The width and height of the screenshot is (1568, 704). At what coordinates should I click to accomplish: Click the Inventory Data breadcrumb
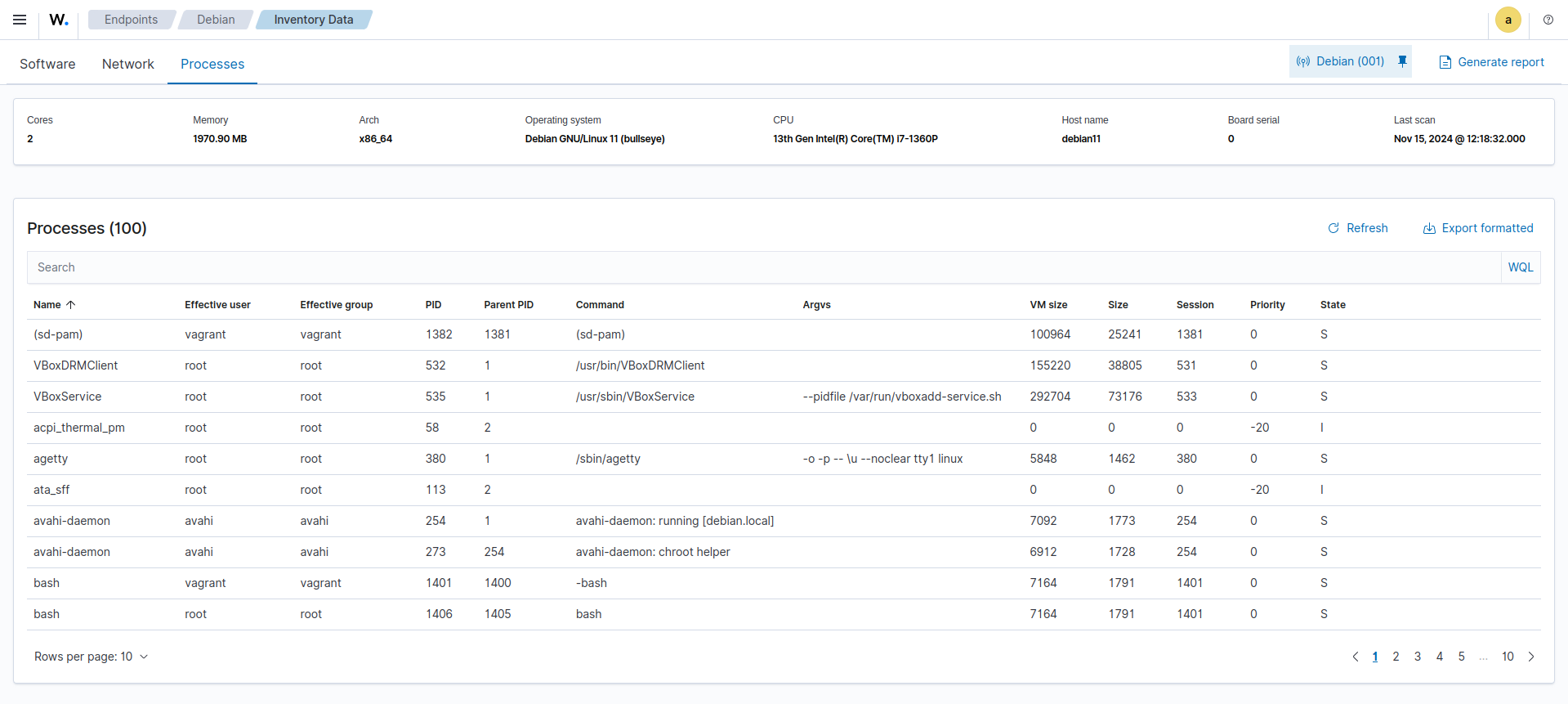click(314, 20)
